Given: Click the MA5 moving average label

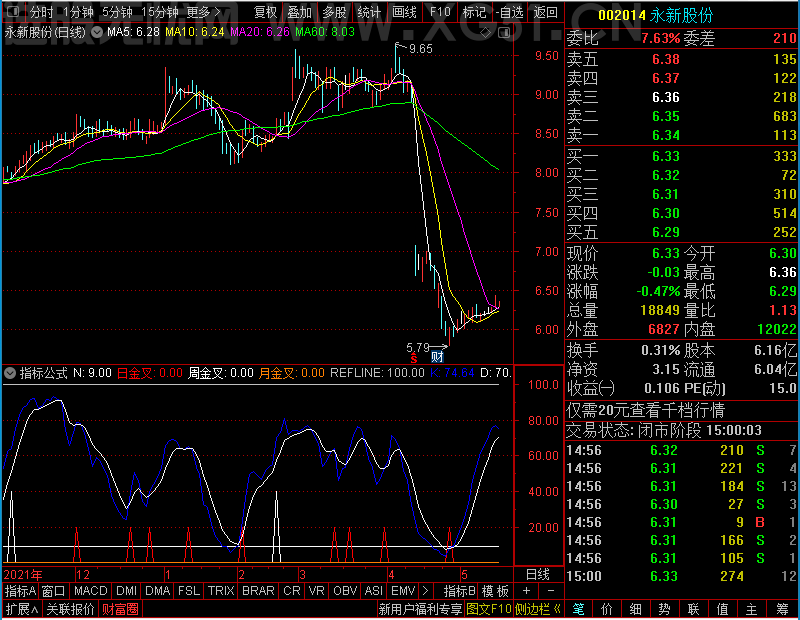Looking at the screenshot, I should (133, 32).
